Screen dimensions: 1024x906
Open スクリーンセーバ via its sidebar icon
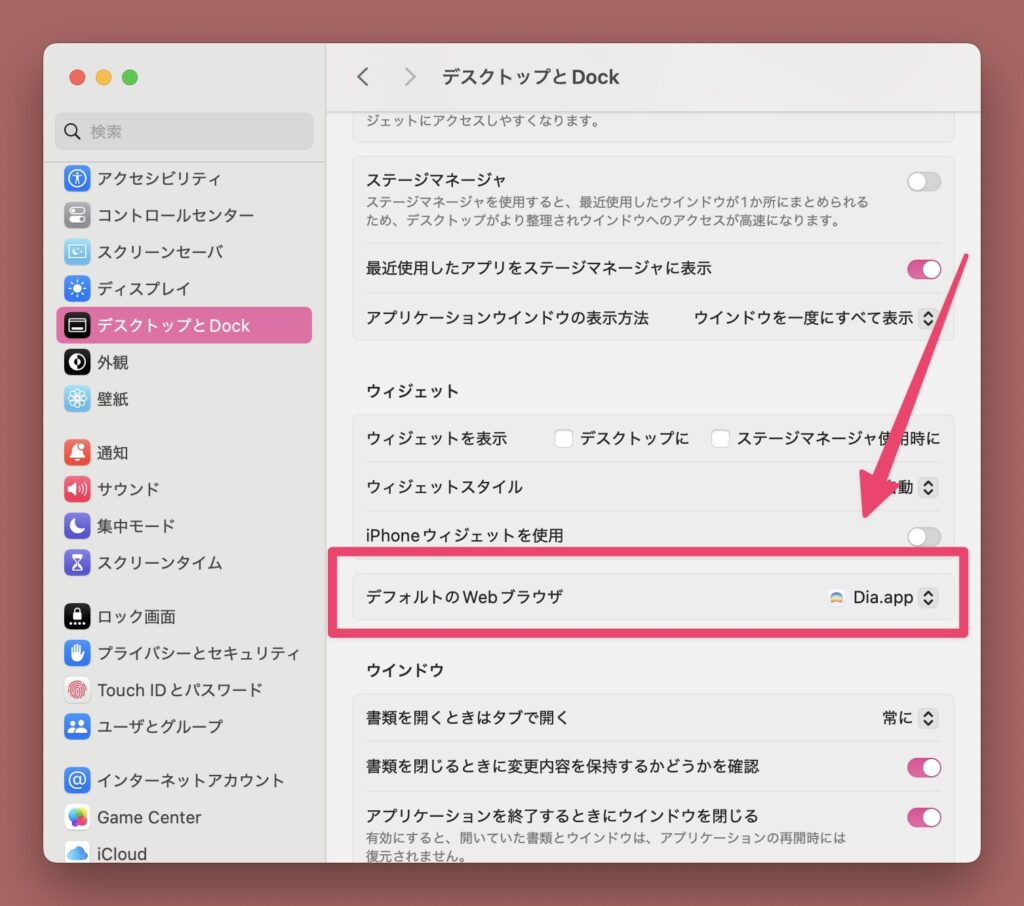pos(77,252)
